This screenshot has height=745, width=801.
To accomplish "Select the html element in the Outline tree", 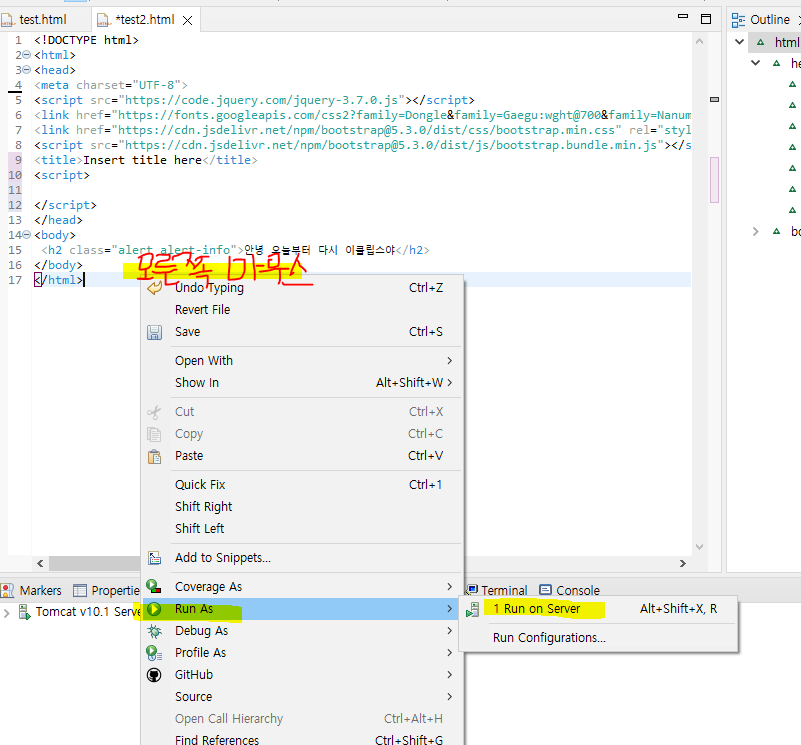I will coord(786,42).
